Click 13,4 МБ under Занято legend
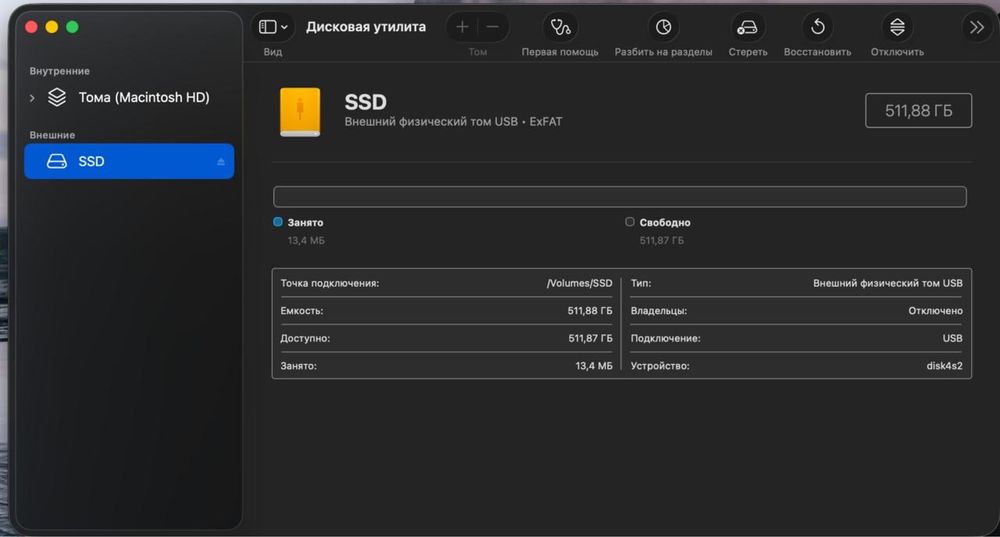 point(306,240)
